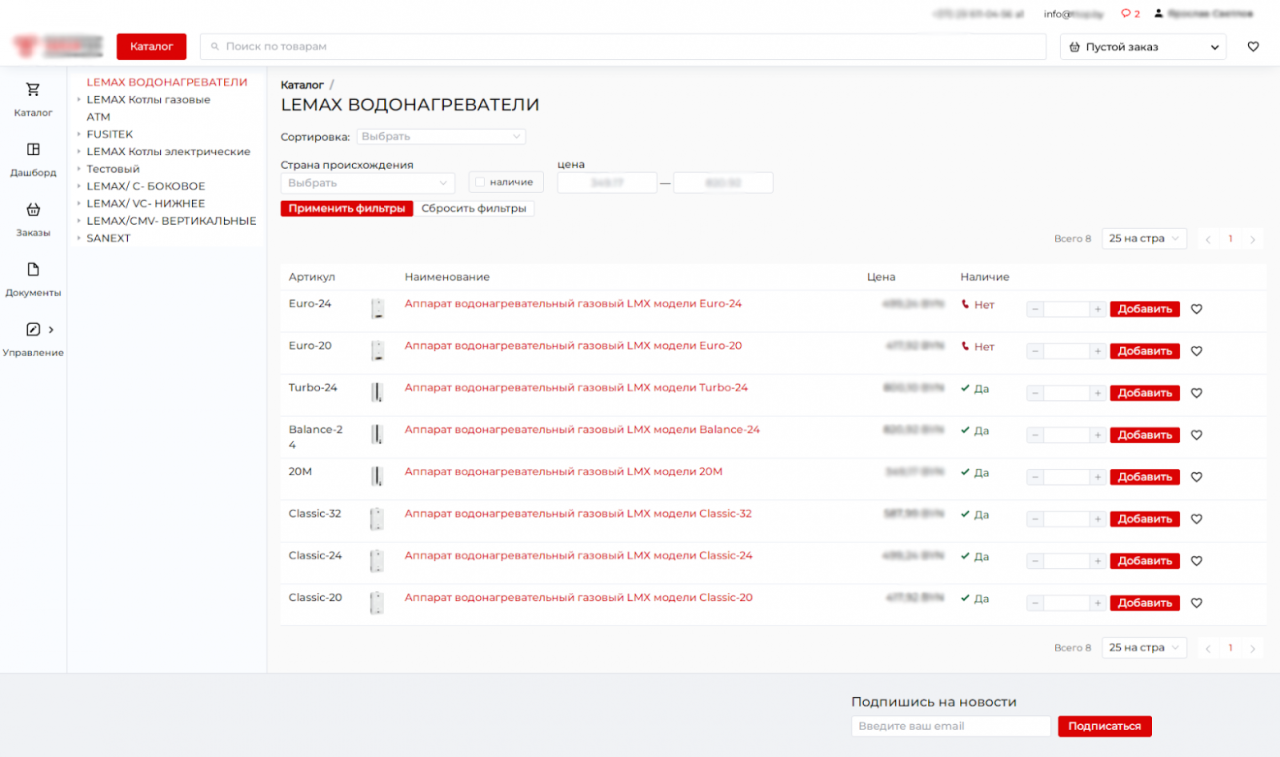The height and width of the screenshot is (757, 1280).
Task: Expand LEMAX/ C- БОКОВОЕ tree node
Action: point(79,186)
